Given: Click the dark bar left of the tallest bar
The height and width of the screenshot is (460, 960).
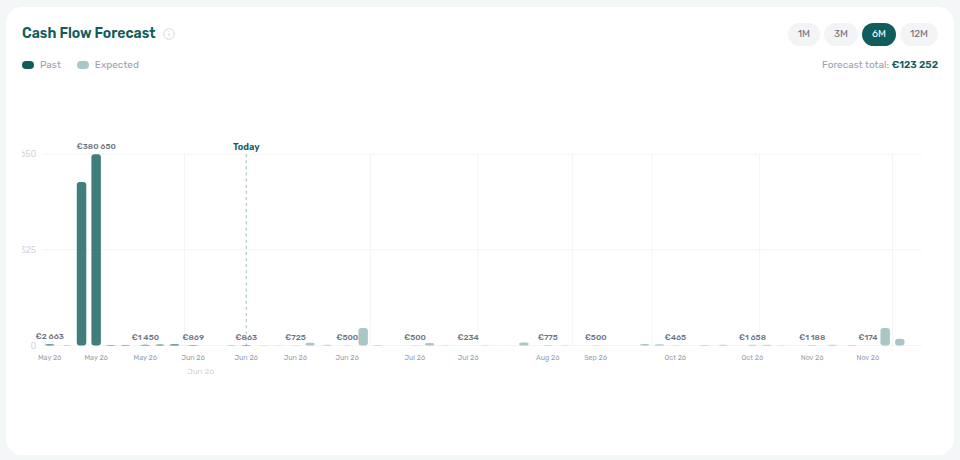Looking at the screenshot, I should point(81,264).
